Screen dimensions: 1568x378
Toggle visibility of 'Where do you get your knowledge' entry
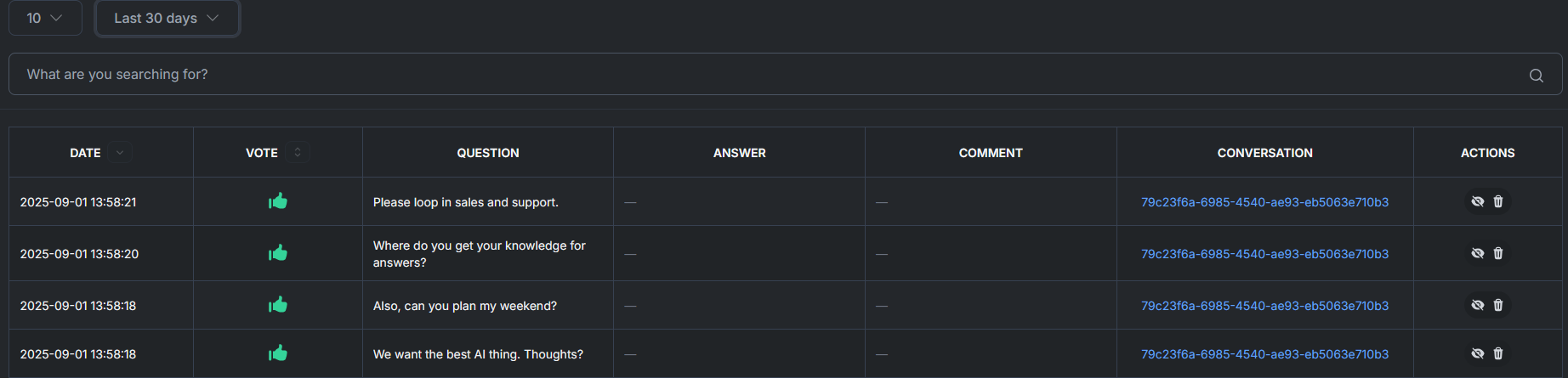click(x=1478, y=253)
